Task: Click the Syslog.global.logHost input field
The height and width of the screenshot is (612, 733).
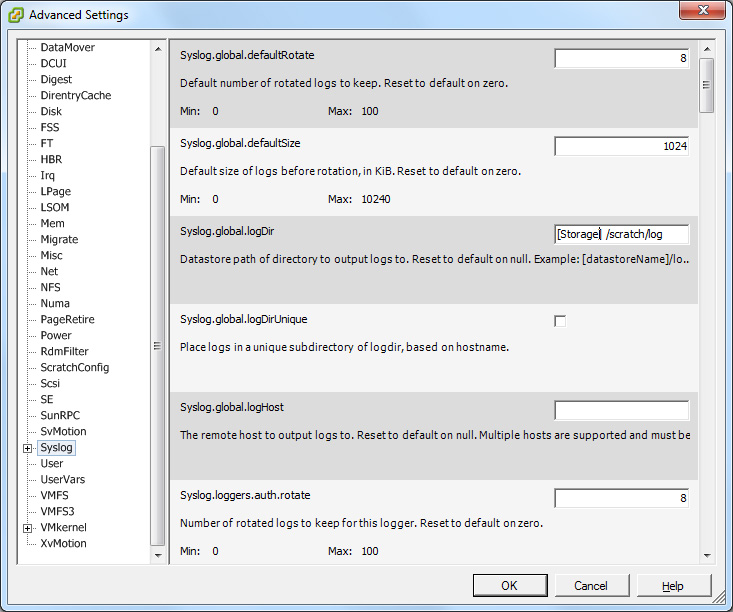Action: [x=621, y=410]
